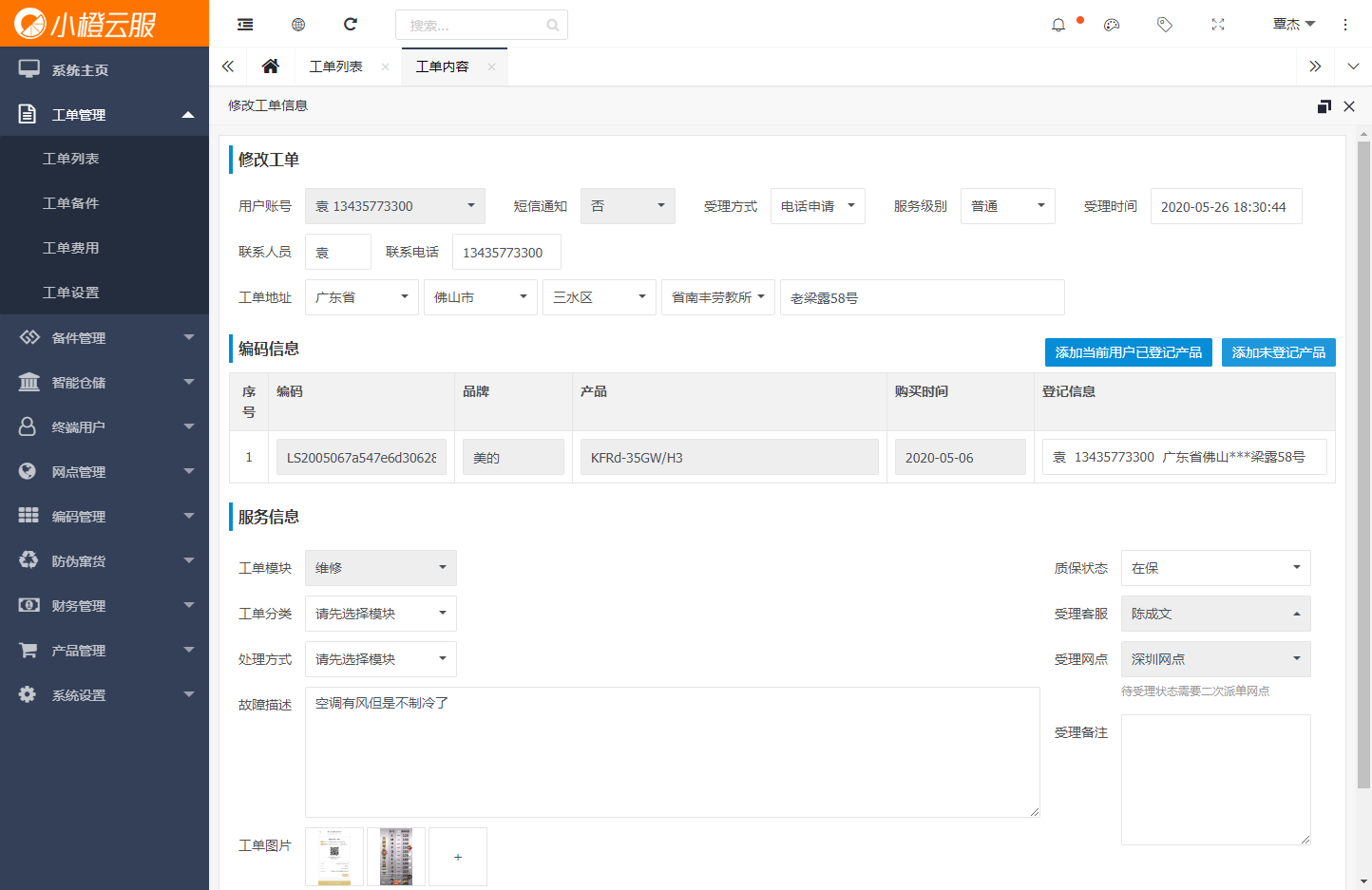Click the 编码管理 grid icon
Image resolution: width=1372 pixels, height=890 pixels.
[x=29, y=515]
